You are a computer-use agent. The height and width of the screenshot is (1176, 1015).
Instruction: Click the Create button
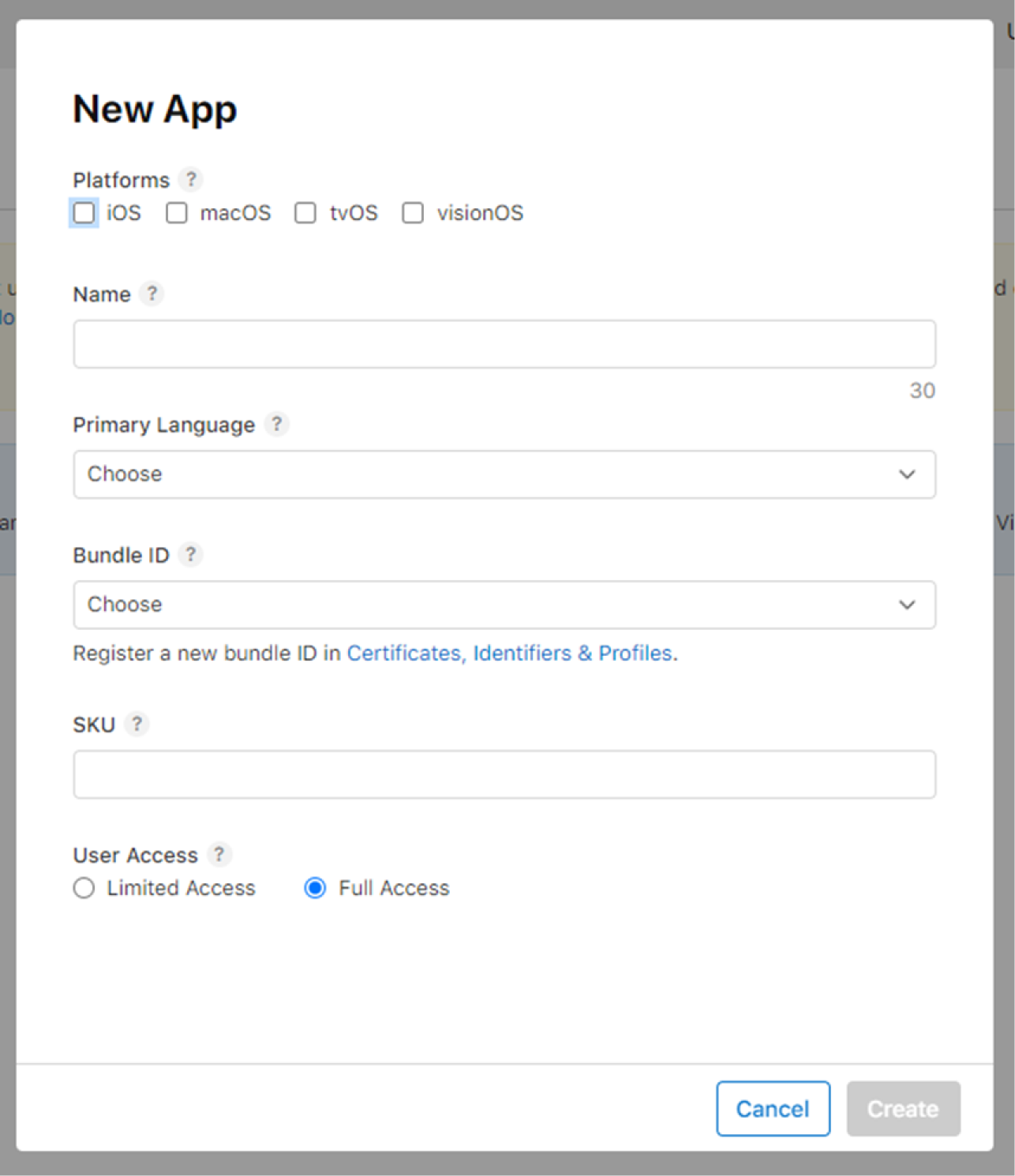tap(903, 1109)
